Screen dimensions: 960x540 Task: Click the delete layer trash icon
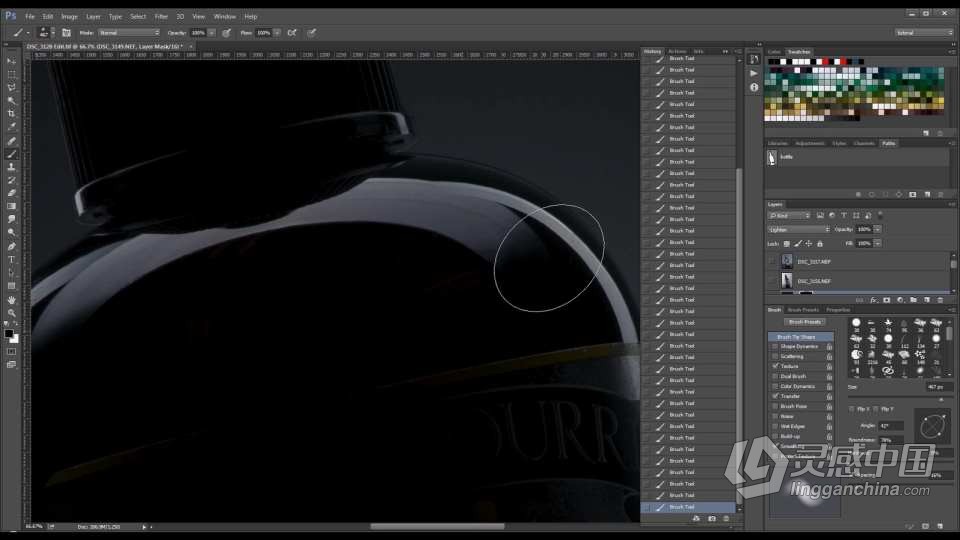pyautogui.click(x=941, y=299)
